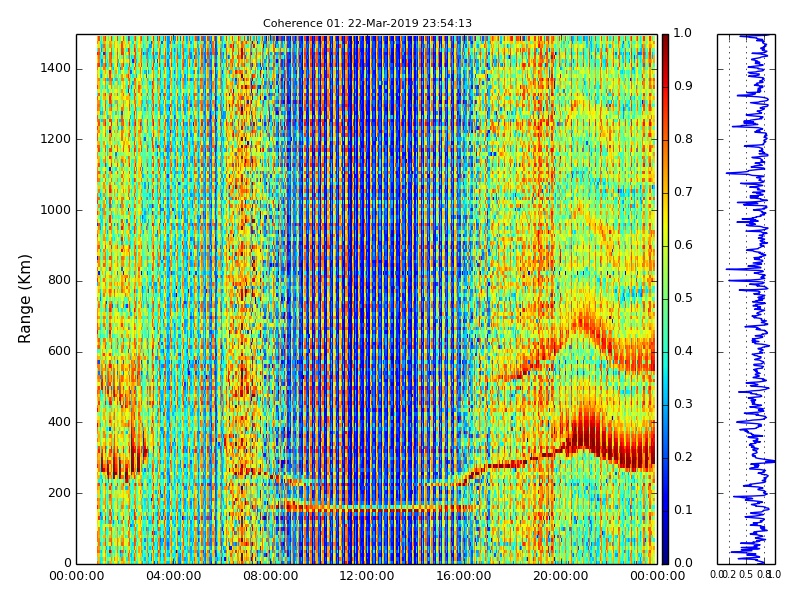Click the colorbar 0.8 label
This screenshot has height=600, width=800.
[x=683, y=139]
